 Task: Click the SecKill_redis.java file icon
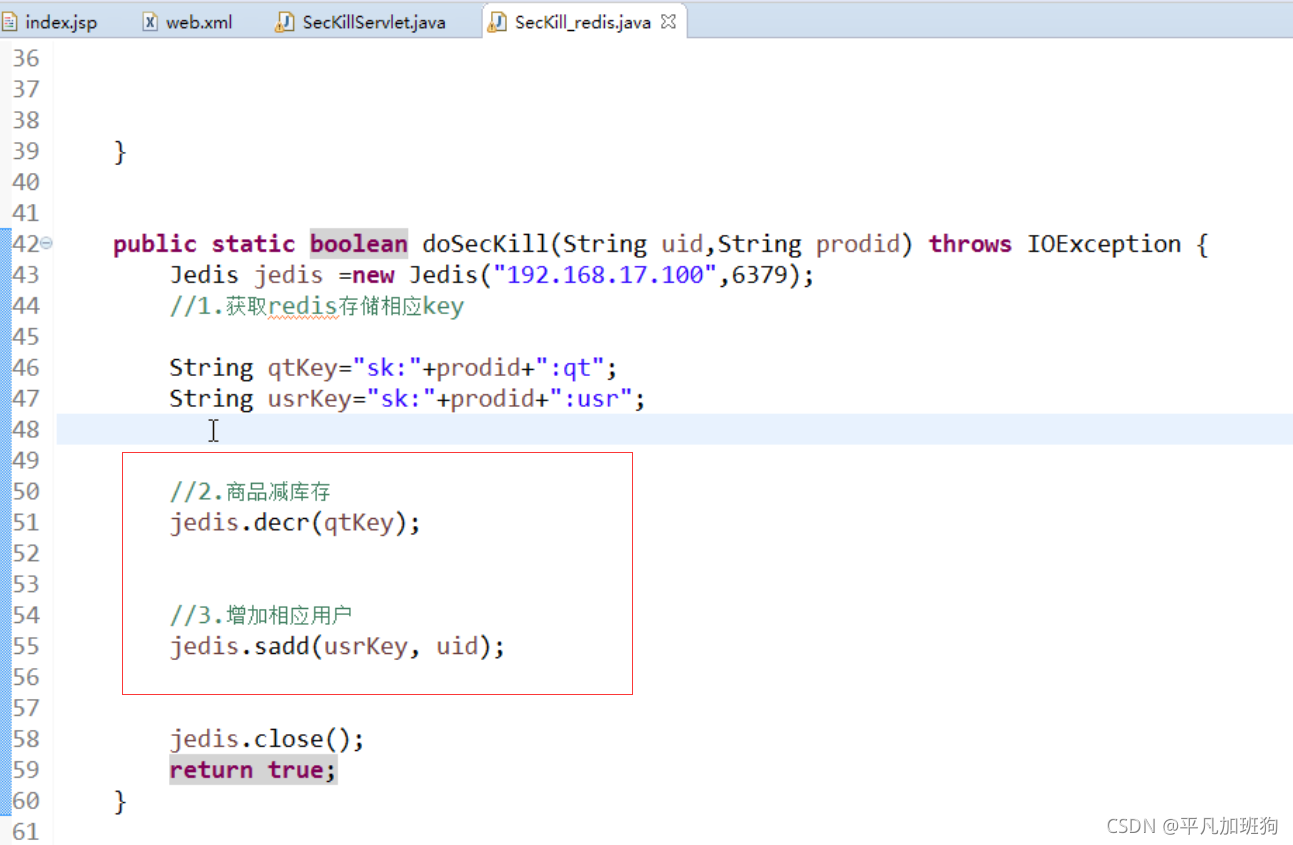point(497,22)
